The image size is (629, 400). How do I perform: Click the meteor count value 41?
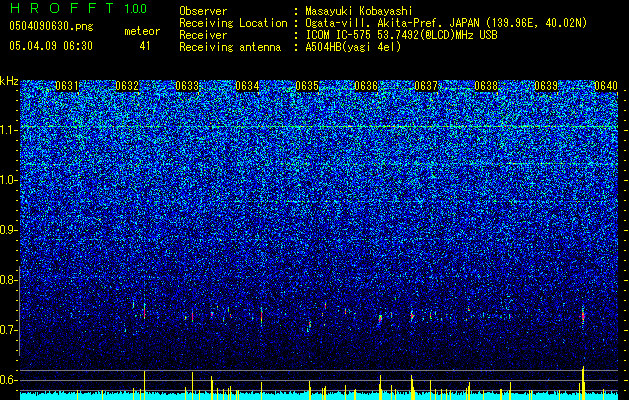click(x=145, y=46)
